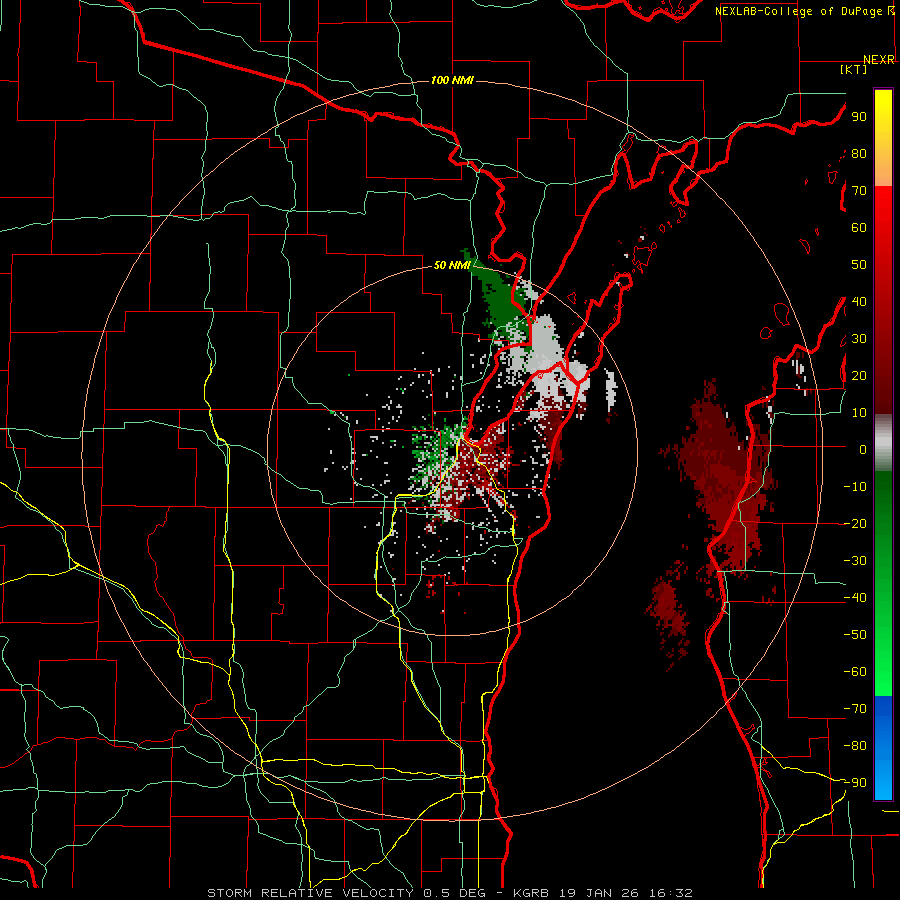This screenshot has width=900, height=900.
Task: Click the positive 60 knot scale label
Action: pos(859,227)
